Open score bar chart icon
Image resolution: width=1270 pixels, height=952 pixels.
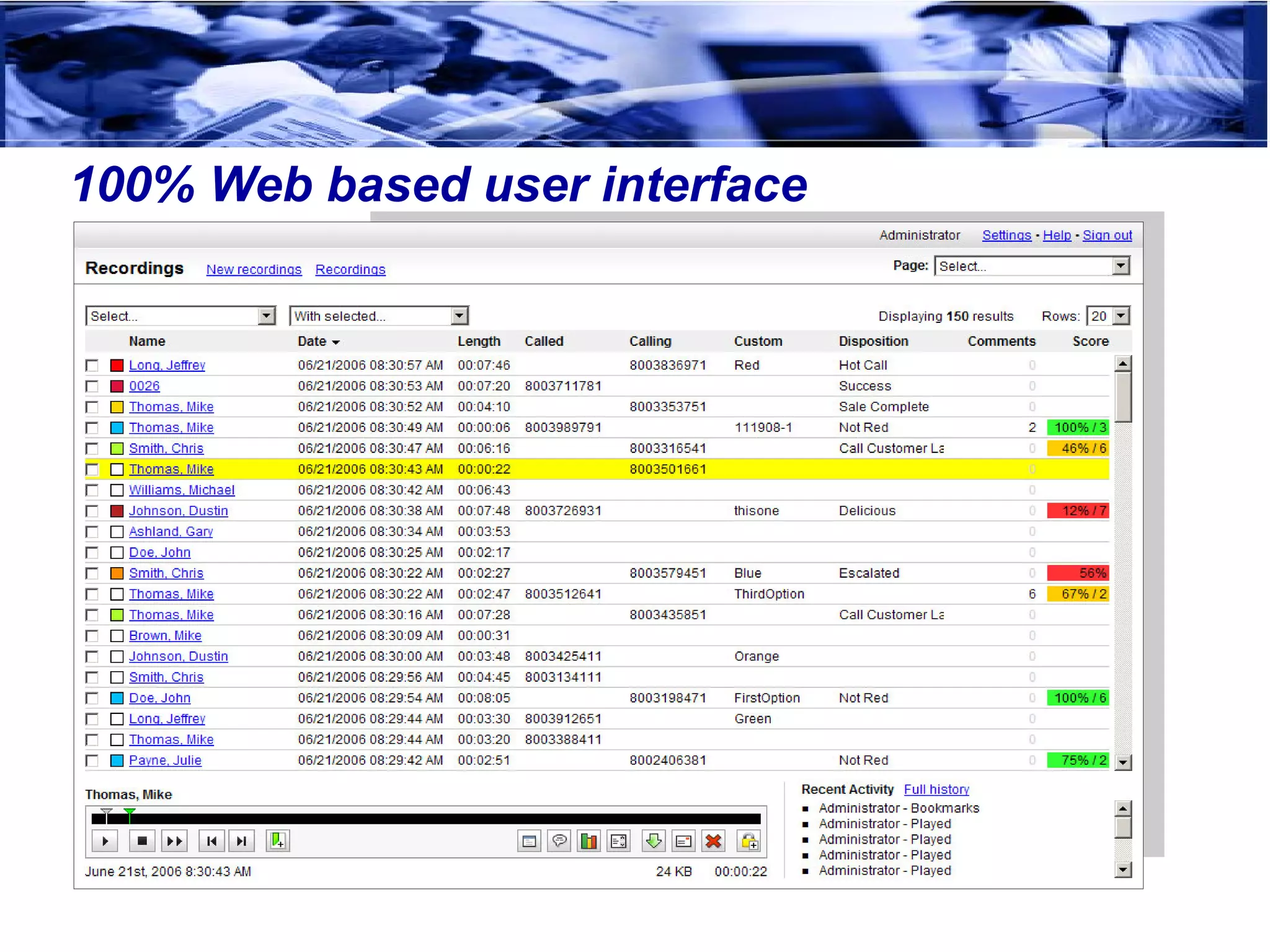coord(588,841)
